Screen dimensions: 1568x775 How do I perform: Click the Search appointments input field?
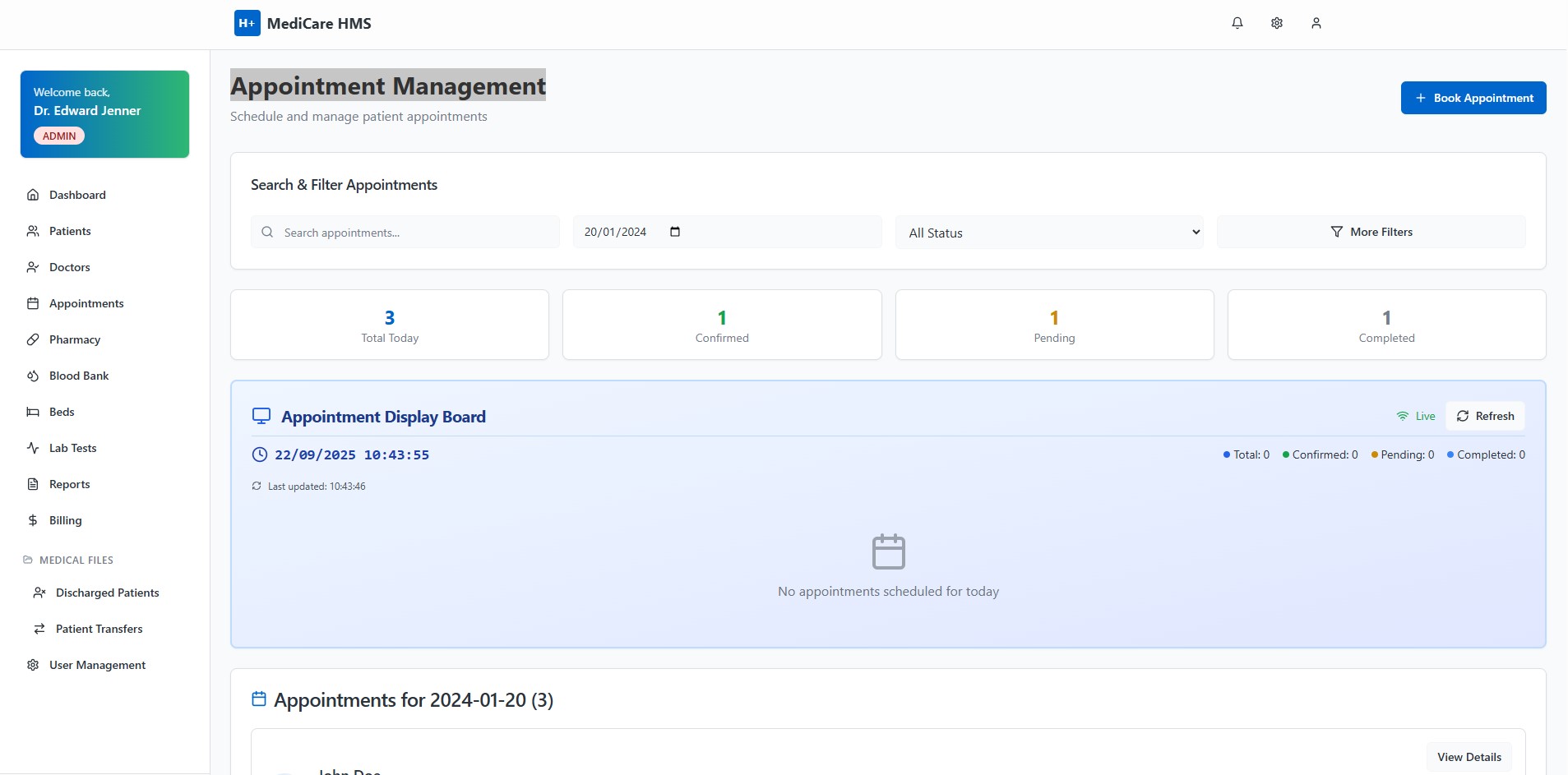405,232
